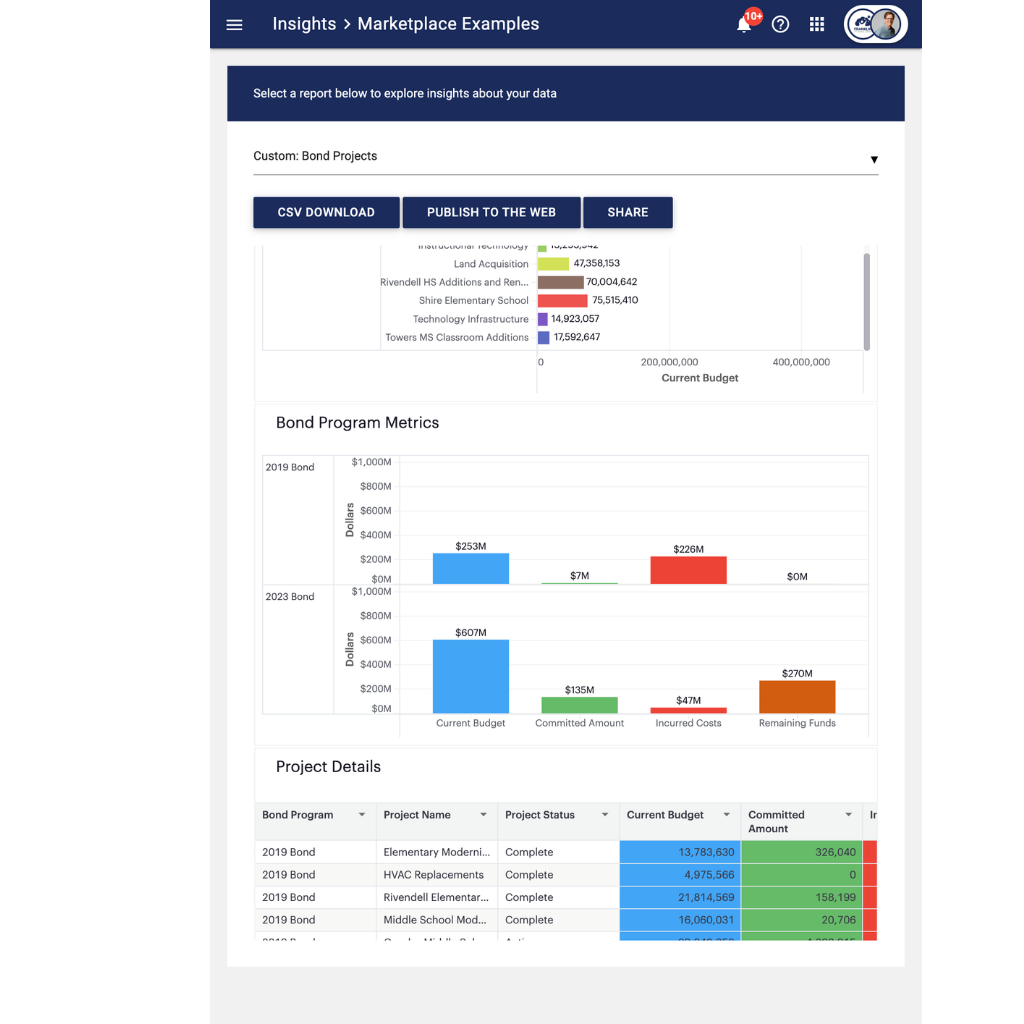Expand the Custom: Bond Projects report selector
1024x1024 pixels.
[x=566, y=157]
